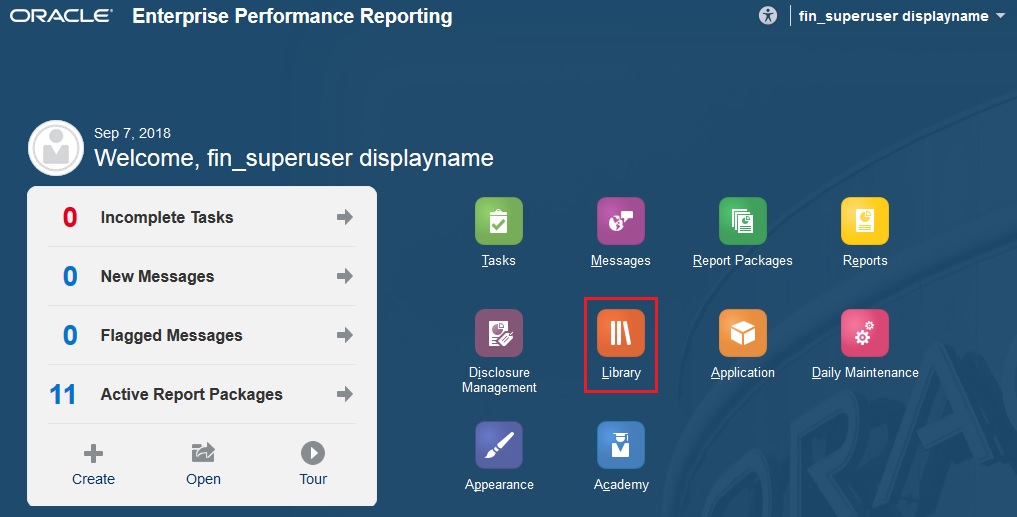Click the arrow beside Flagged Messages
Image resolution: width=1017 pixels, height=517 pixels.
(345, 335)
